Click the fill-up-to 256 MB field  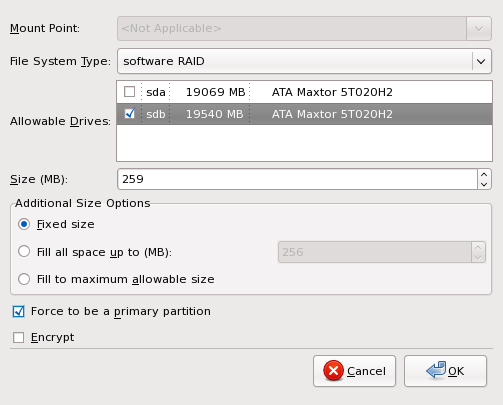point(375,252)
